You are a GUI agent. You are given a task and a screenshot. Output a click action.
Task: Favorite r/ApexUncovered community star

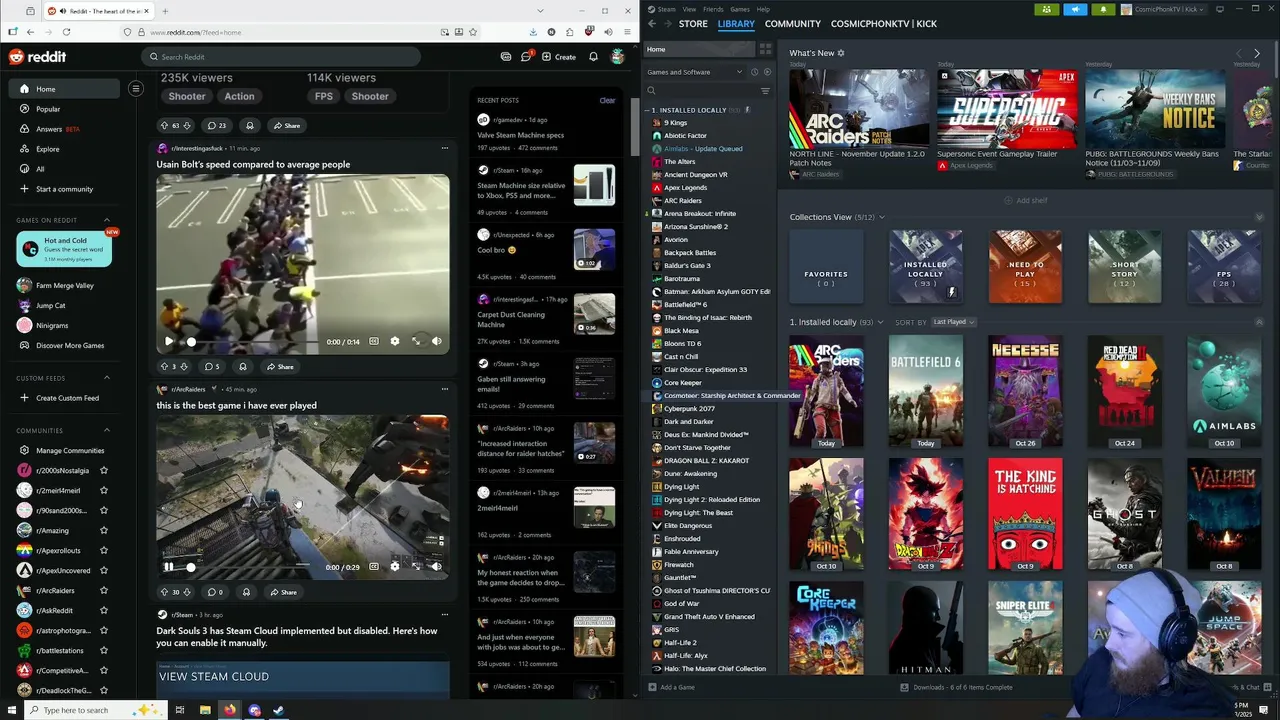[x=104, y=571]
